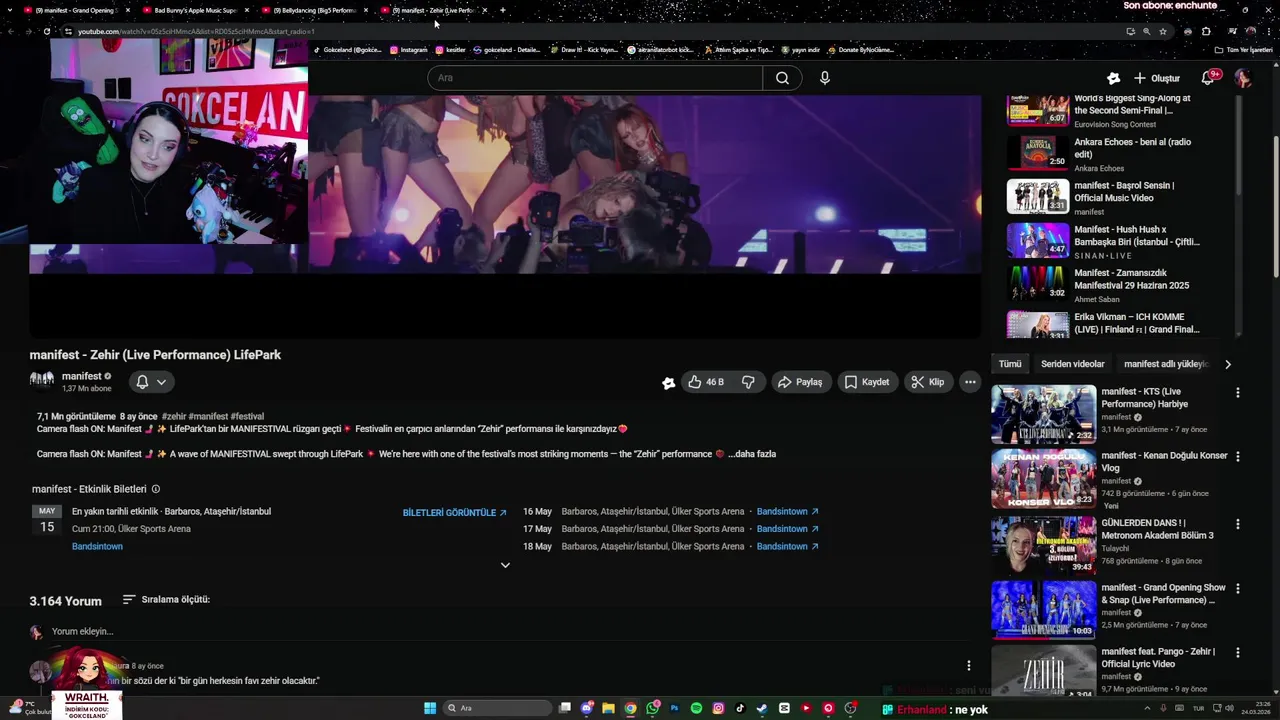Open the manifest channel name link
This screenshot has height=720, width=1280.
coord(82,377)
